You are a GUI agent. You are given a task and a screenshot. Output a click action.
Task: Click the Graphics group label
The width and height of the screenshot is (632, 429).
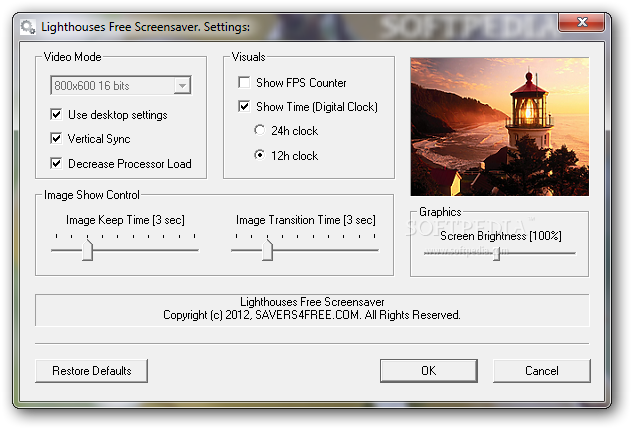point(440,212)
